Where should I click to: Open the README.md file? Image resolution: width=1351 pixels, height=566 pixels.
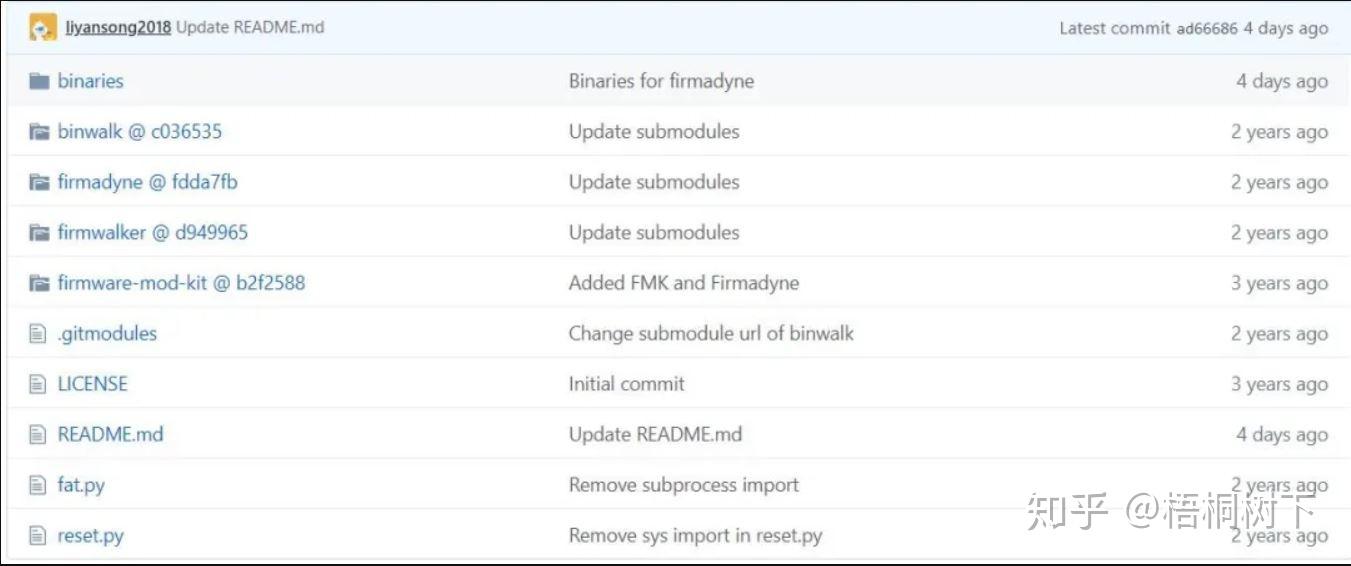click(x=110, y=435)
